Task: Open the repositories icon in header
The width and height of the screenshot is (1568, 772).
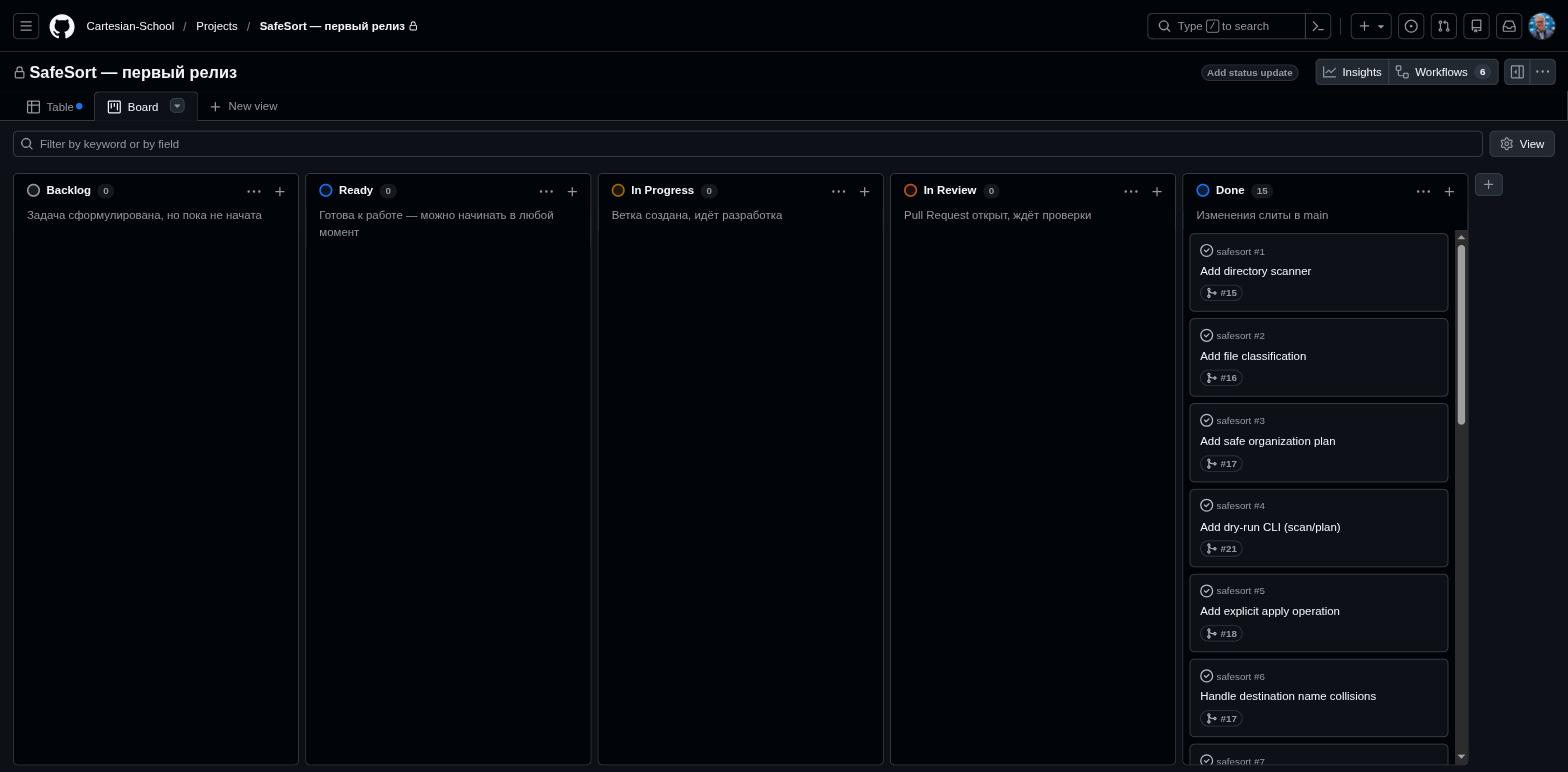Action: pyautogui.click(x=1476, y=26)
